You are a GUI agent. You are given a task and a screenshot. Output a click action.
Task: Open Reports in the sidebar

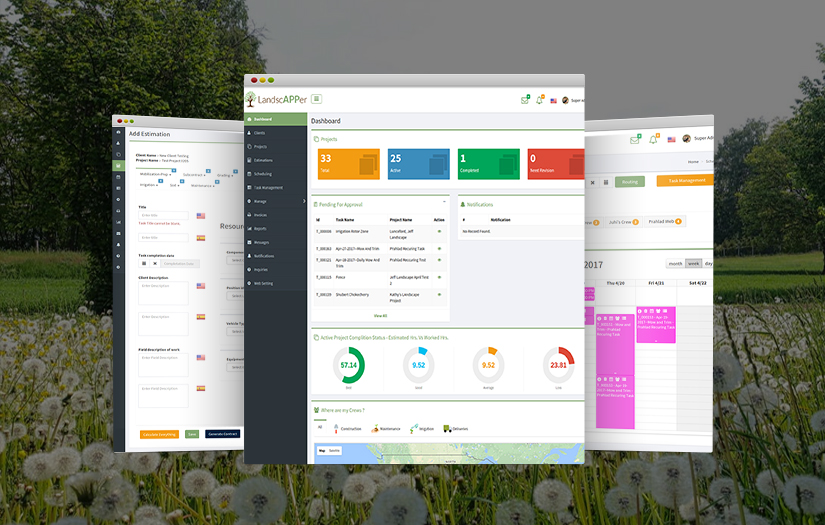(x=275, y=229)
